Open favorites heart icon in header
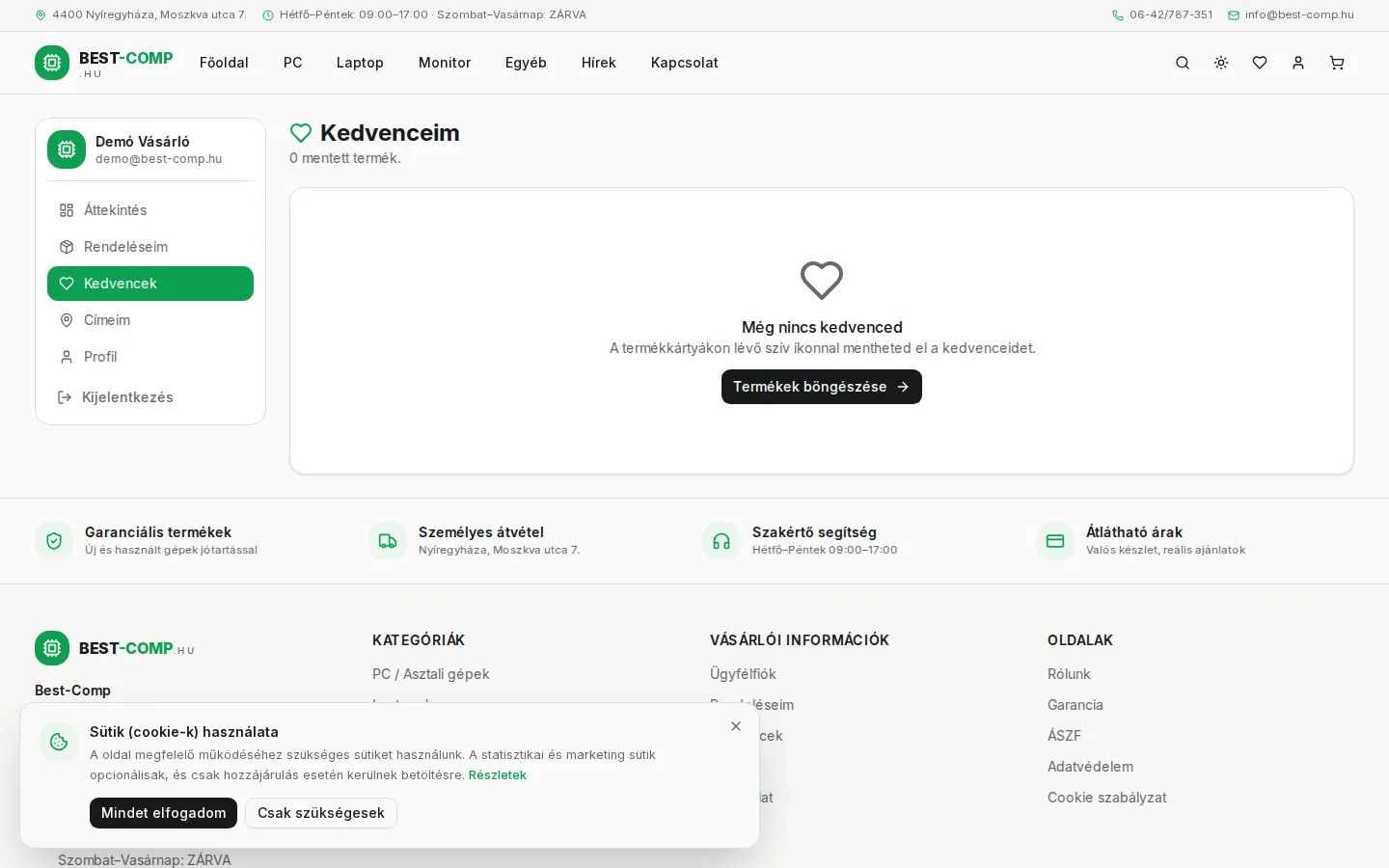The image size is (1389, 868). (x=1260, y=63)
